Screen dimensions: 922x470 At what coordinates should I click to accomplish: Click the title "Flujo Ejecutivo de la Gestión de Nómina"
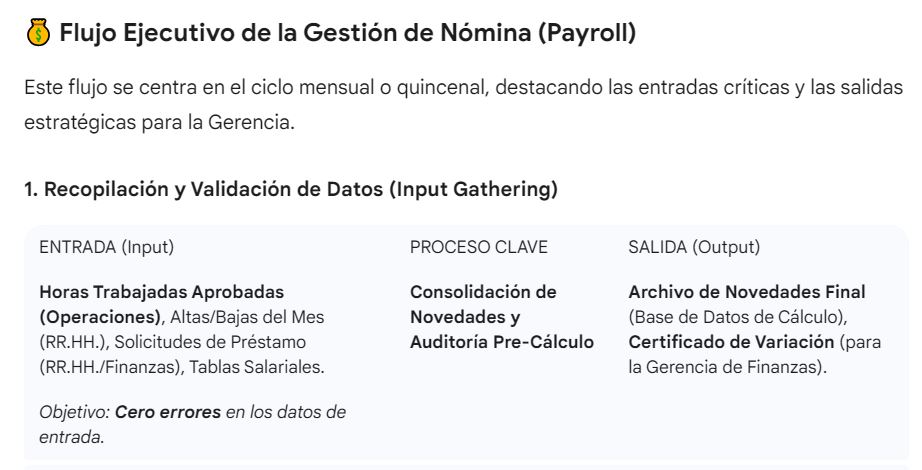[x=295, y=33]
